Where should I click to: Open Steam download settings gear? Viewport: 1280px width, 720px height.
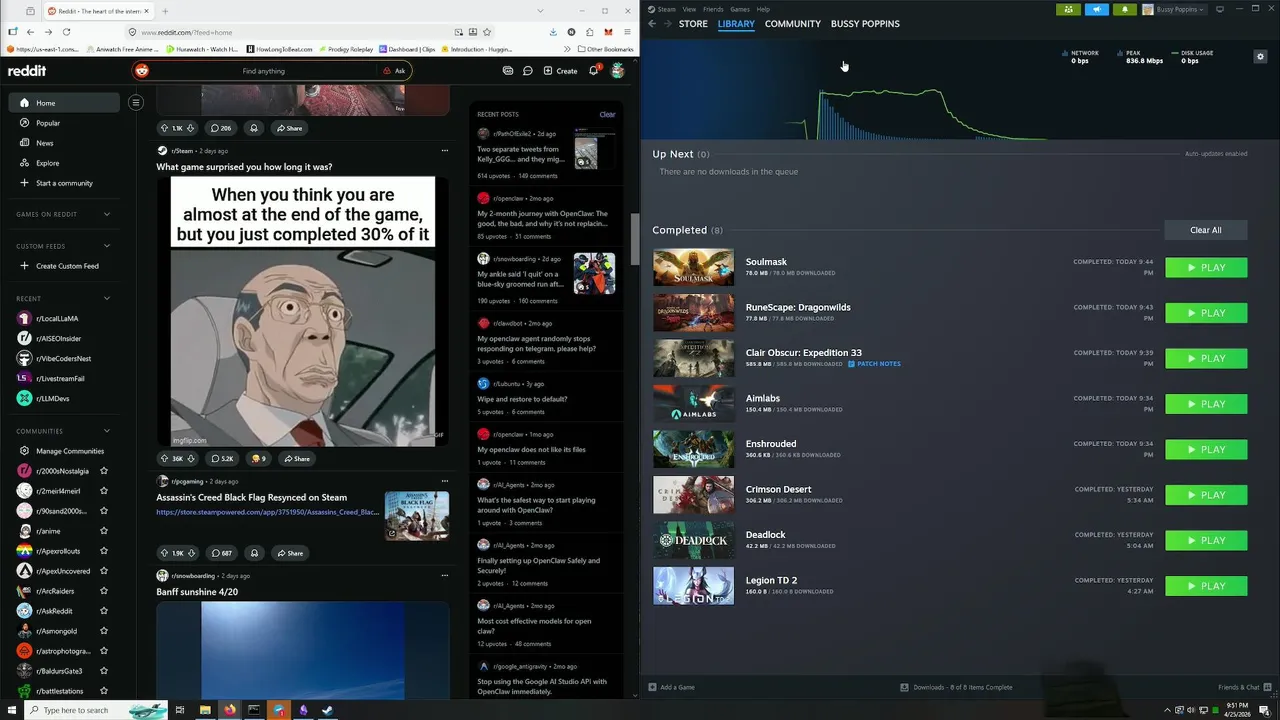(x=1260, y=57)
